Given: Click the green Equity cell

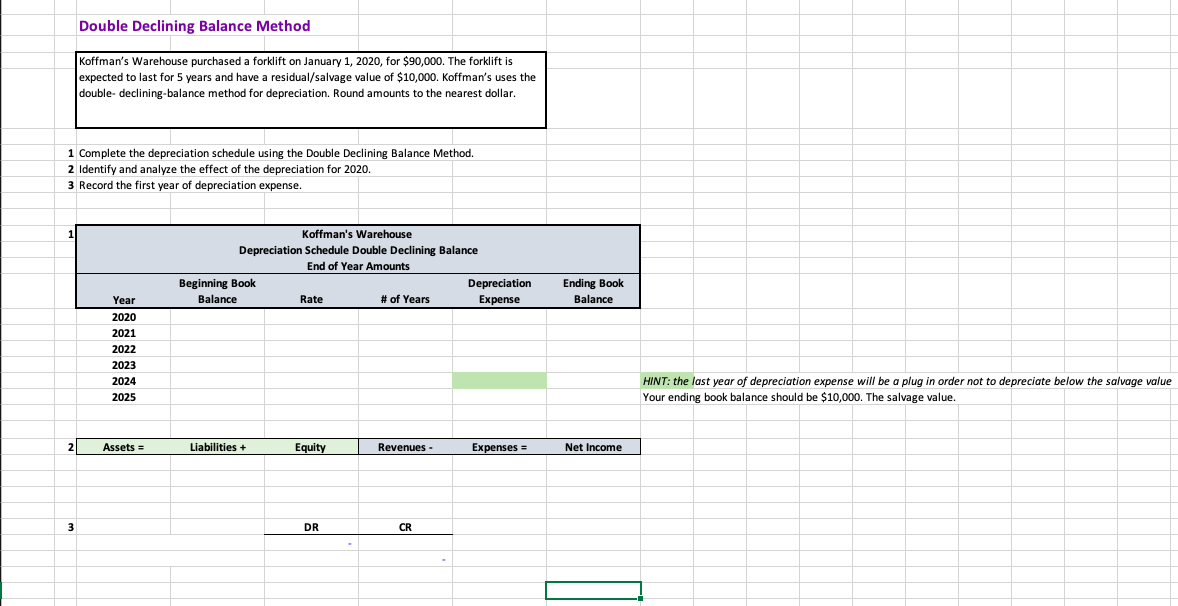Looking at the screenshot, I should [x=310, y=447].
